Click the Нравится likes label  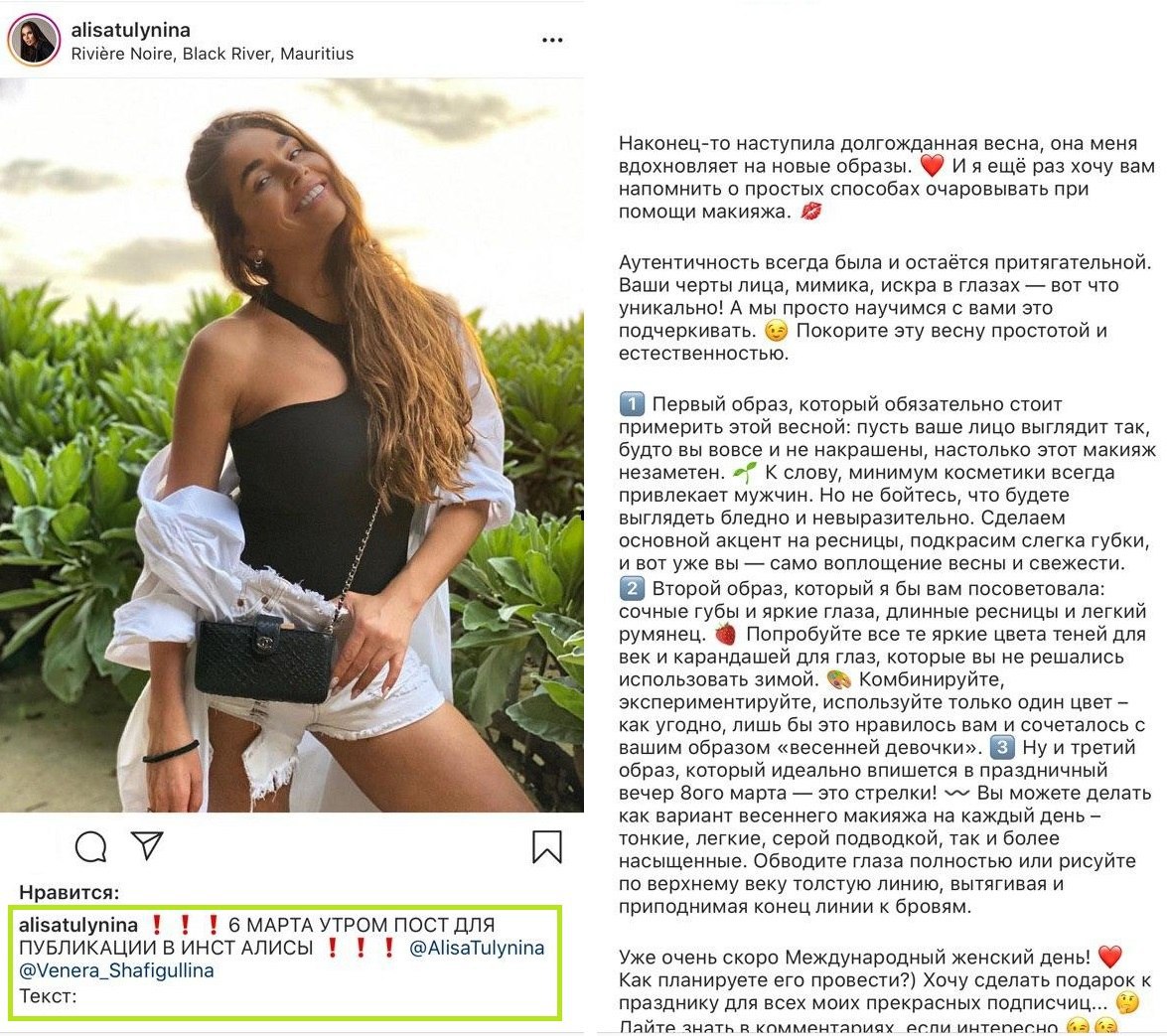(x=70, y=892)
